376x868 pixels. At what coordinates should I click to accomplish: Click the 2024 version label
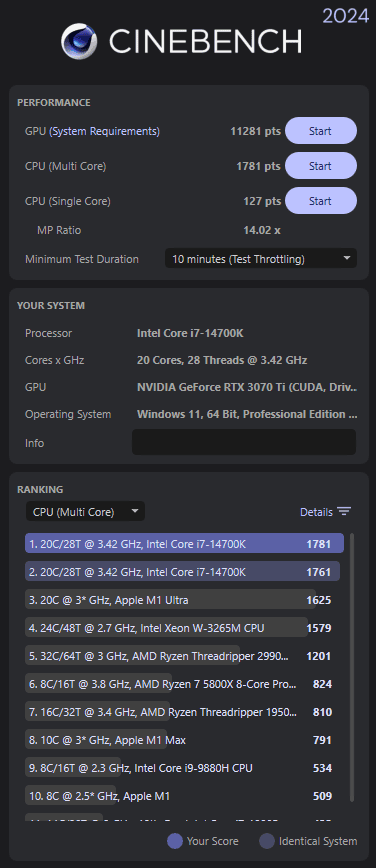pyautogui.click(x=346, y=16)
